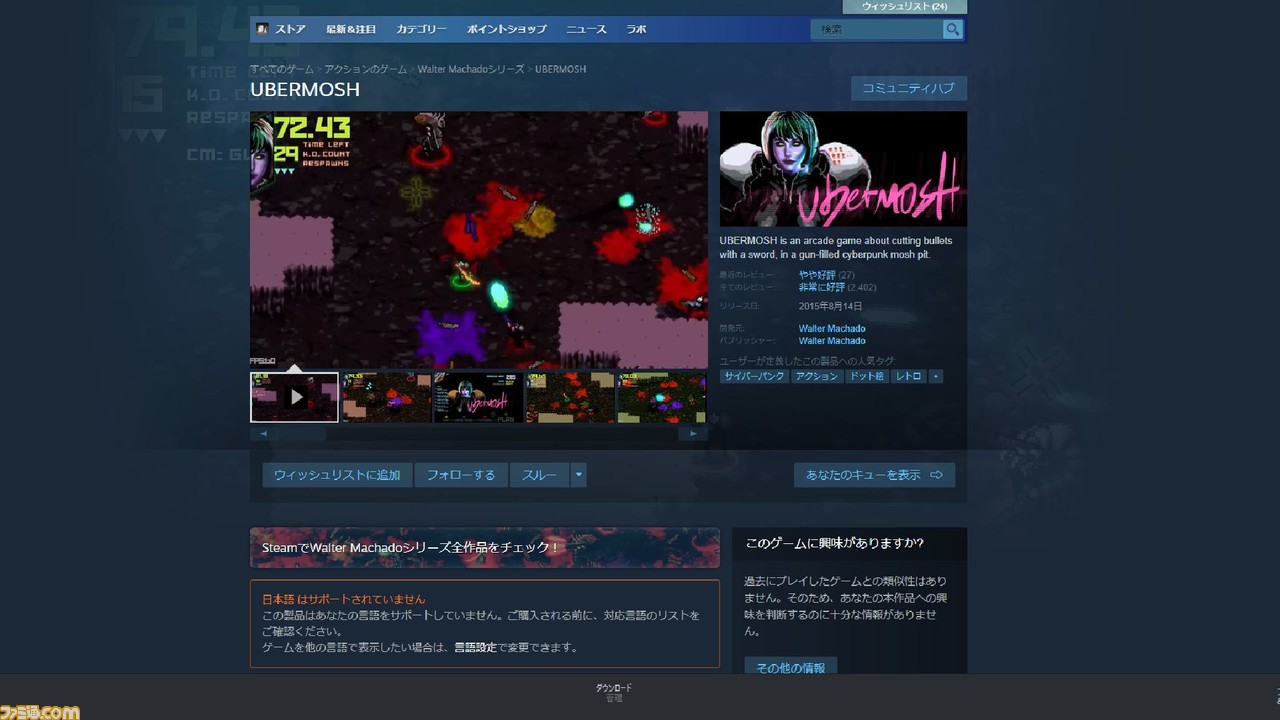Expand the スルー dropdown arrow
The height and width of the screenshot is (720, 1280).
tap(578, 475)
